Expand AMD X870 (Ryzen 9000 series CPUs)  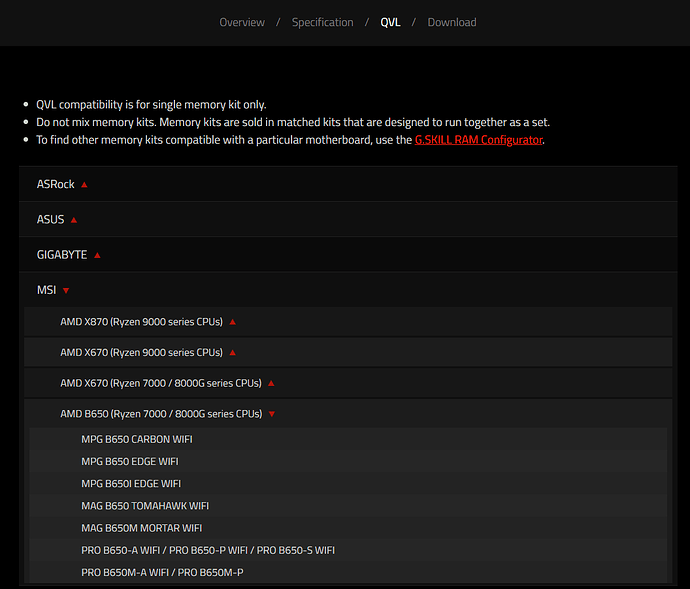(x=348, y=322)
